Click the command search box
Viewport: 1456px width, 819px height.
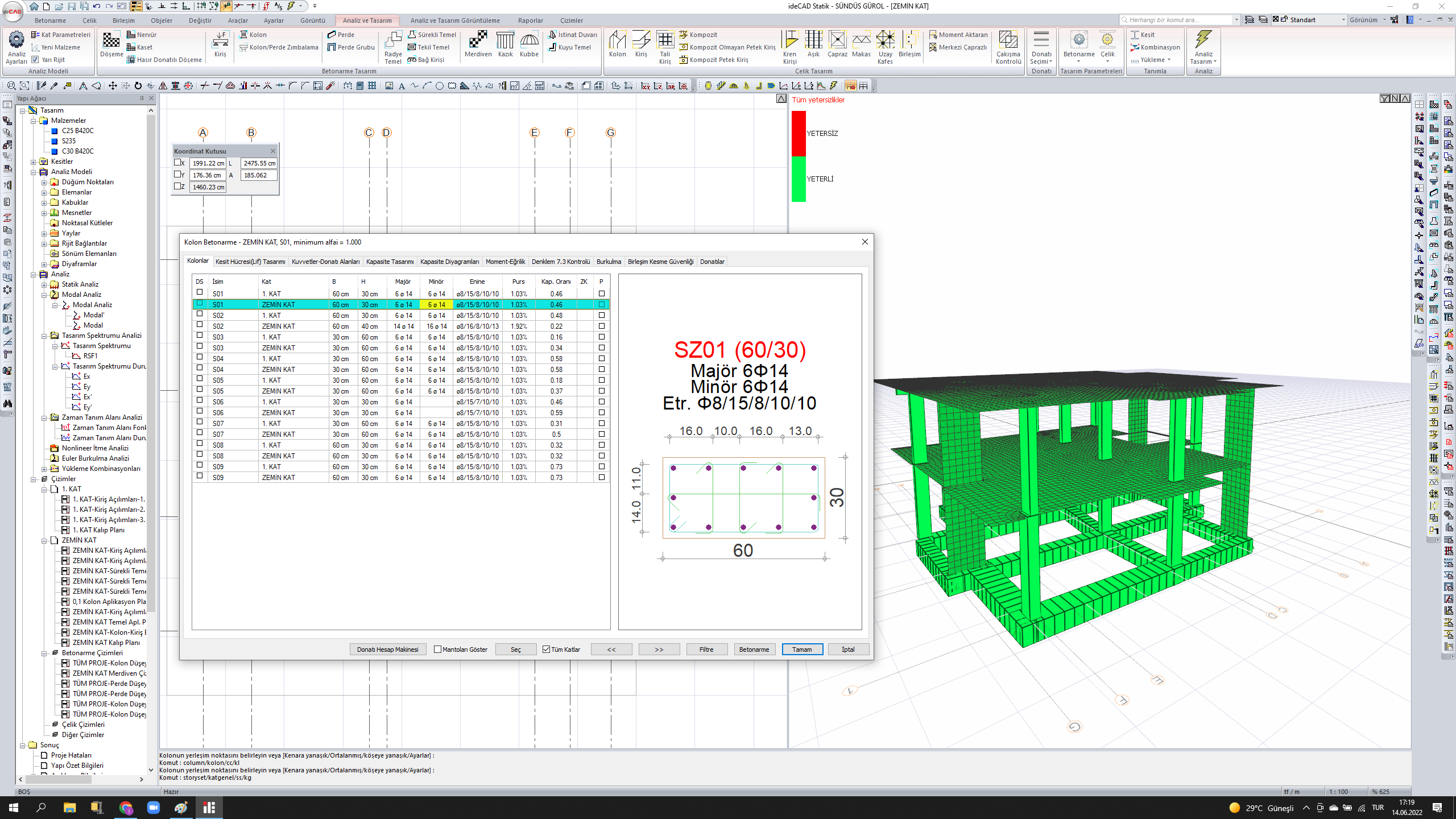[1179, 20]
